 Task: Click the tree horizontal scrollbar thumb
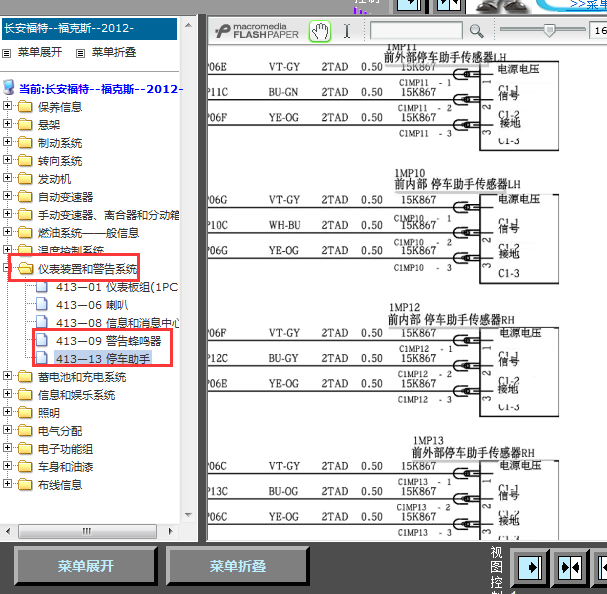(x=87, y=531)
